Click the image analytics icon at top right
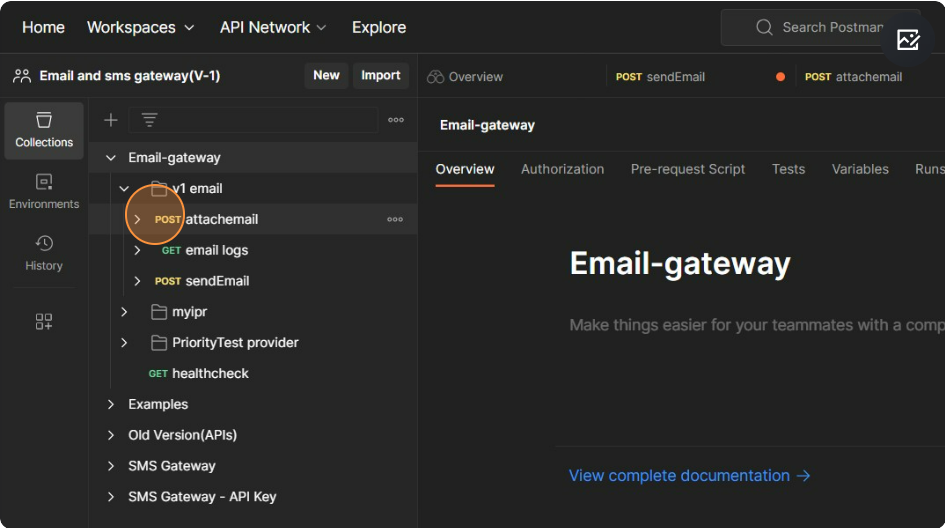The height and width of the screenshot is (528, 945). 908,40
